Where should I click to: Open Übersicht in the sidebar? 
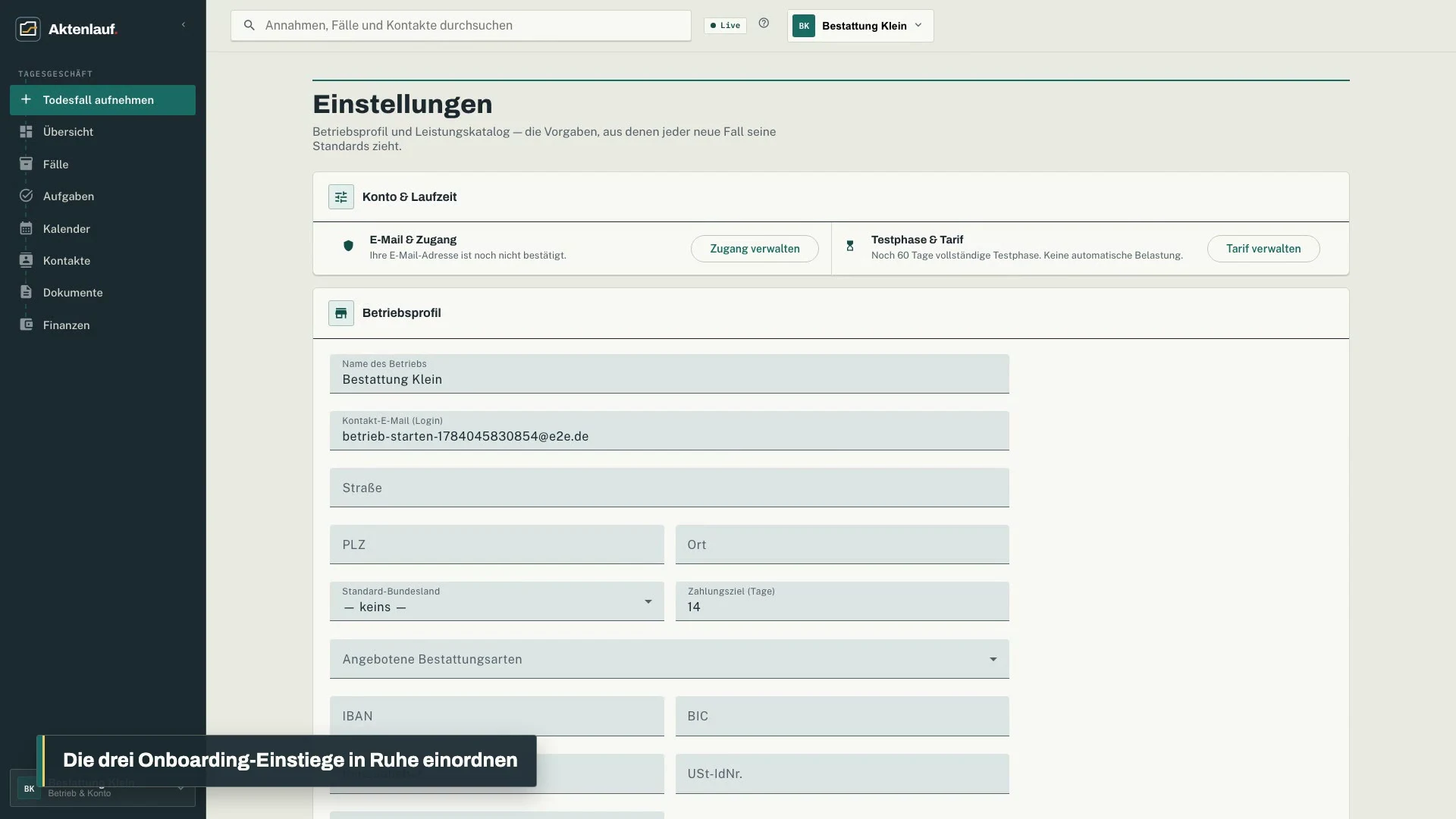[102, 132]
